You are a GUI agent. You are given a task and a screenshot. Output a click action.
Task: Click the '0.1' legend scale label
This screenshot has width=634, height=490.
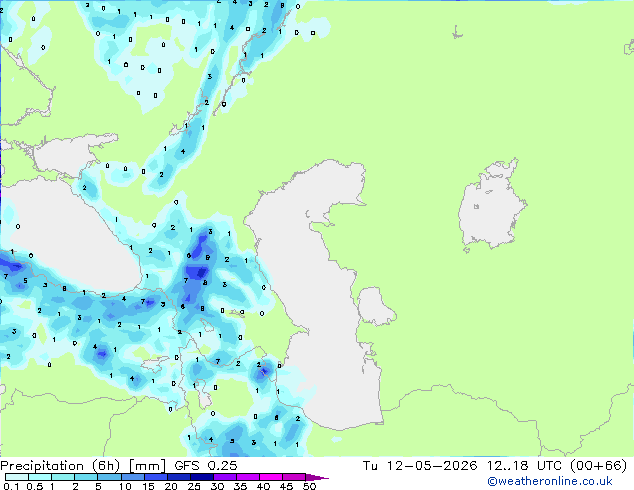click(x=11, y=486)
